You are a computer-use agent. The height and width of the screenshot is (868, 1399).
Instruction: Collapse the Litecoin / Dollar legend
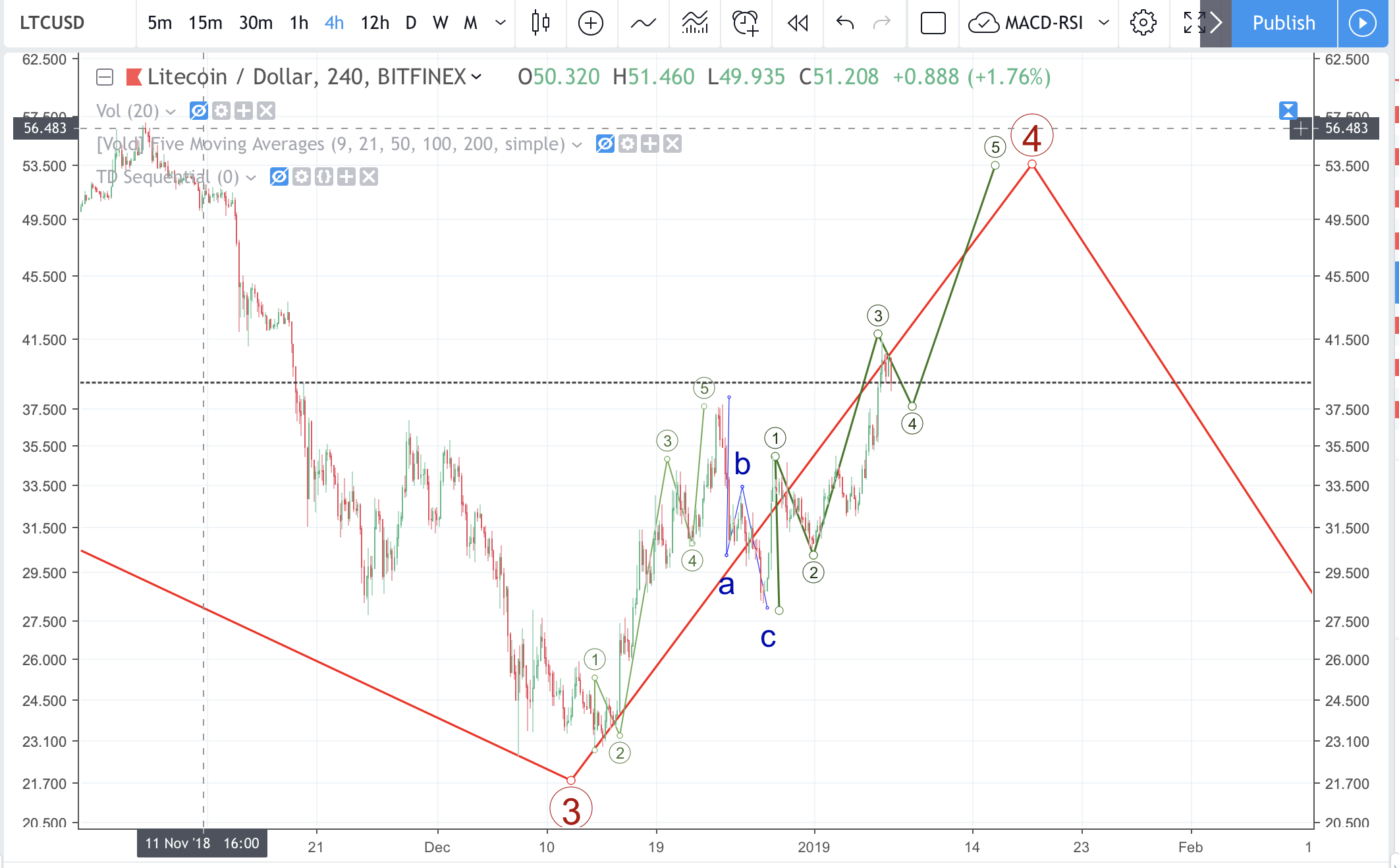tap(105, 78)
